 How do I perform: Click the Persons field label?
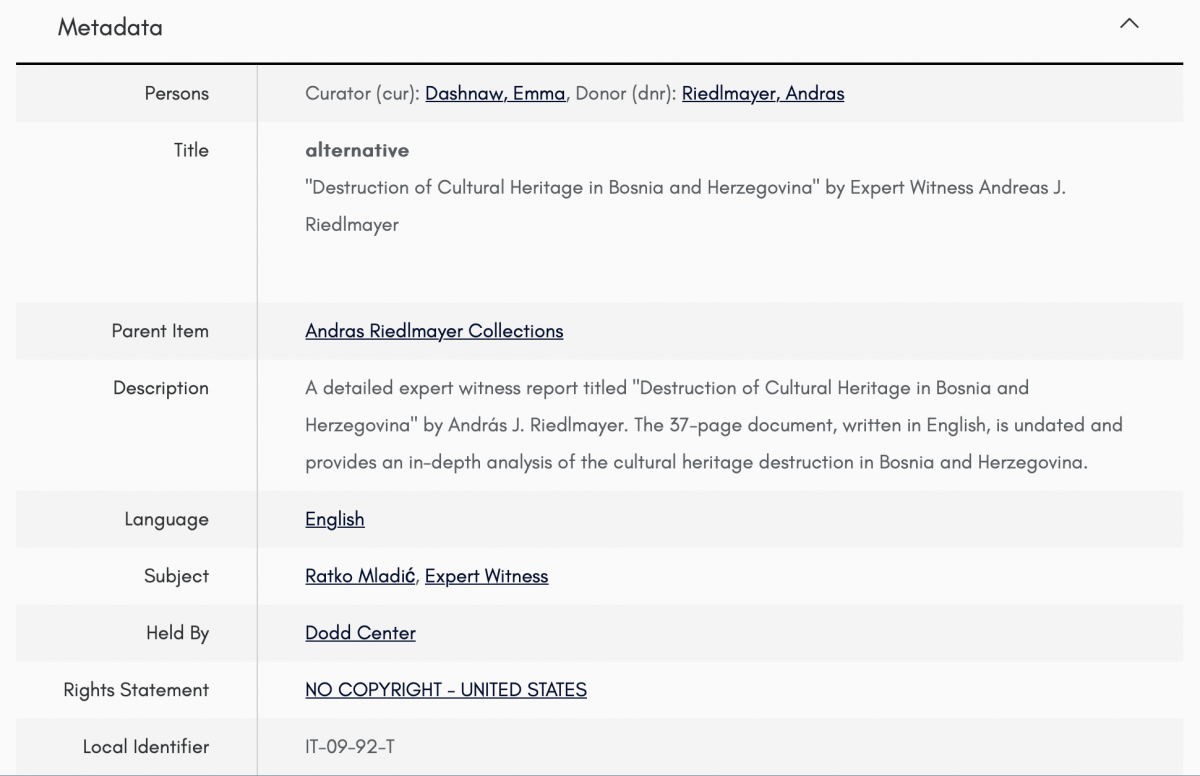pyautogui.click(x=177, y=94)
